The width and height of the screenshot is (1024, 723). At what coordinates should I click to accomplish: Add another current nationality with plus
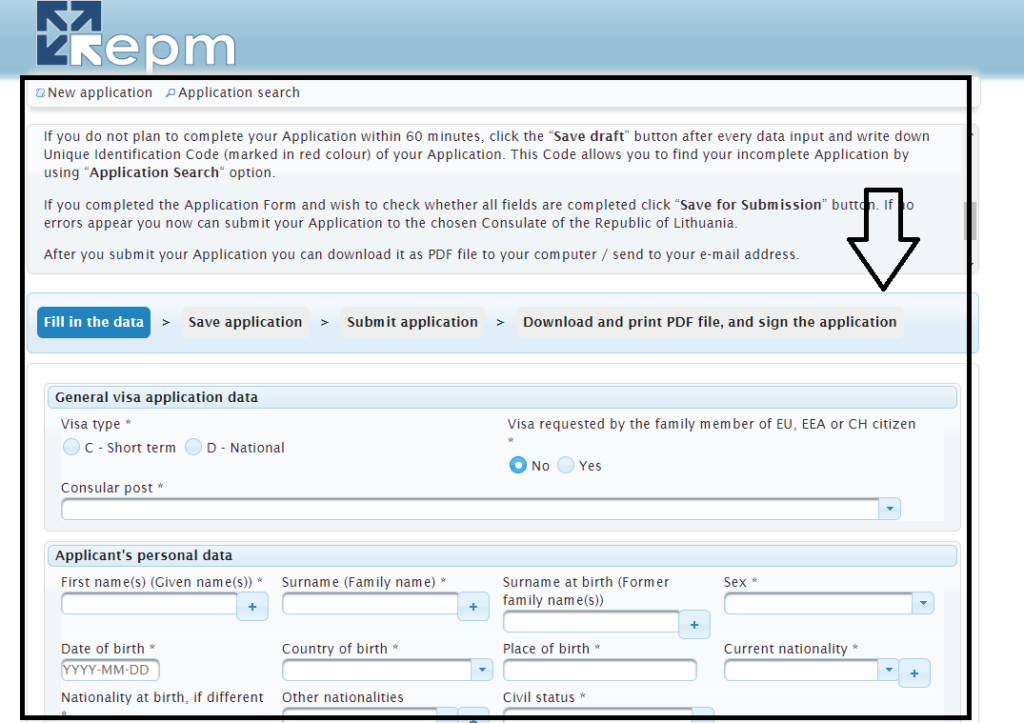click(x=914, y=673)
